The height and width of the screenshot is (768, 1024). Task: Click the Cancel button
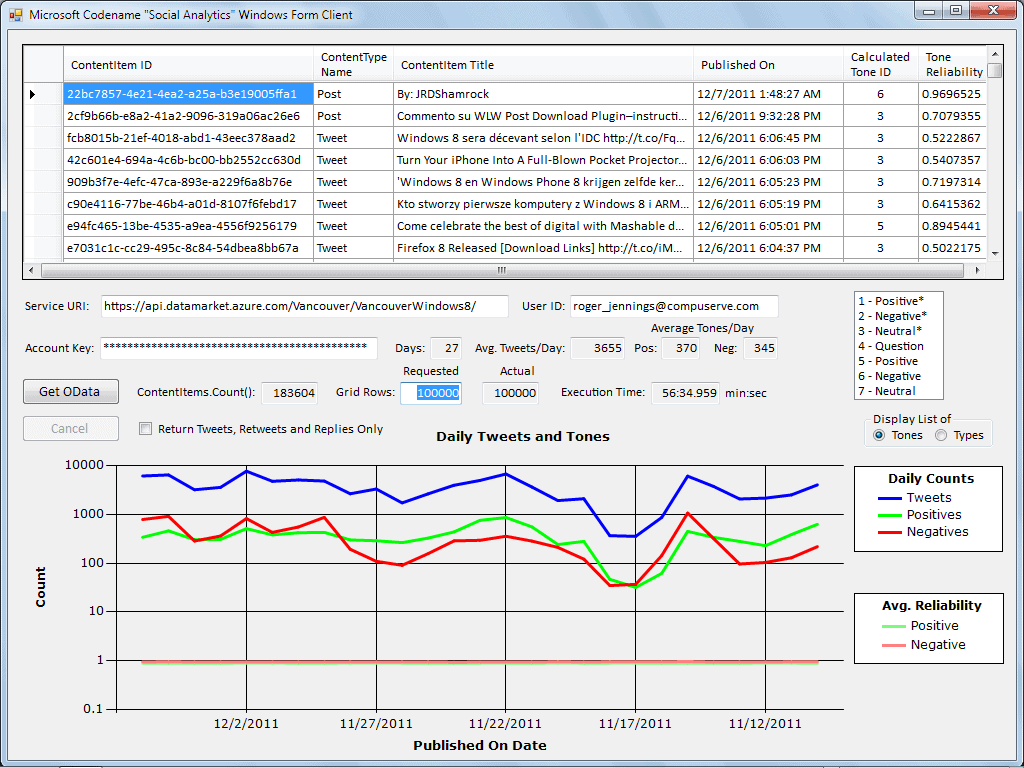[x=71, y=428]
